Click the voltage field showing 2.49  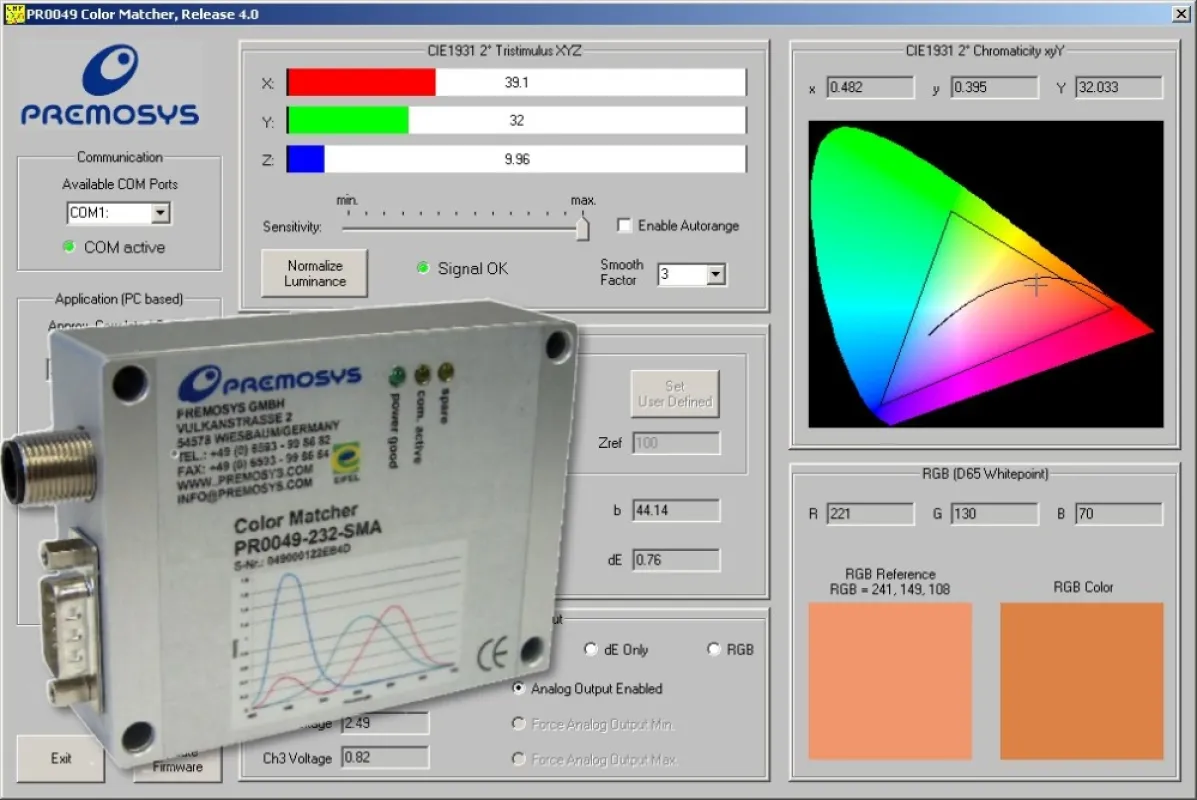[x=385, y=723]
